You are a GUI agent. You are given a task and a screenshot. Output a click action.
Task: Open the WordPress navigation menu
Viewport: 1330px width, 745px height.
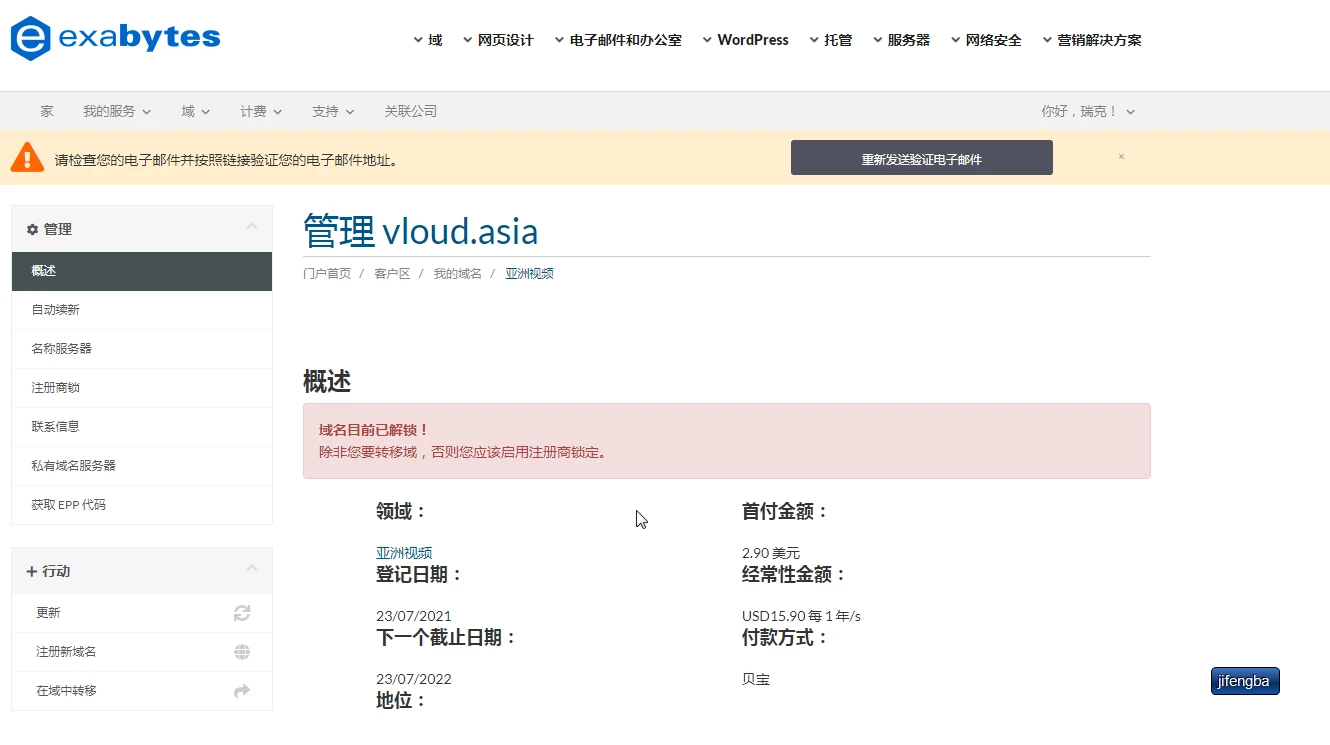pos(745,40)
